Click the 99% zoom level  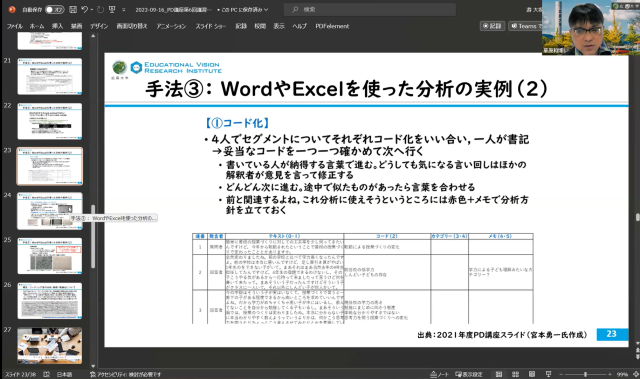622,374
